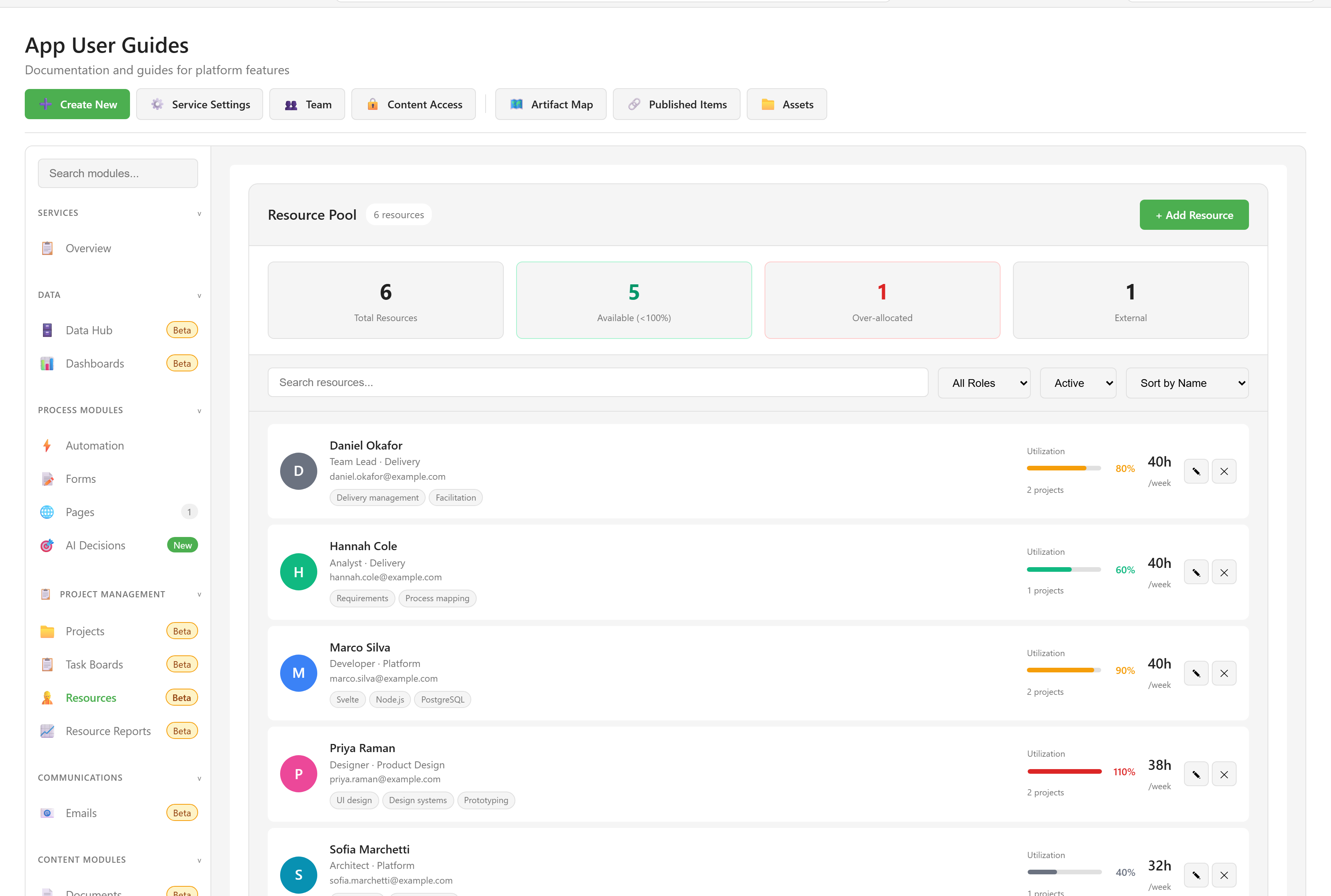Collapse the COMMUNICATIONS section
This screenshot has height=896, width=1331.
pos(199,778)
